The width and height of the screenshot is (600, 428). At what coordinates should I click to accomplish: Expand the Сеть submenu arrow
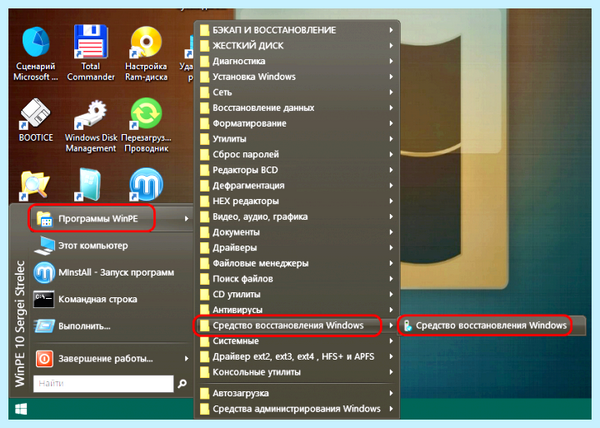coord(391,92)
